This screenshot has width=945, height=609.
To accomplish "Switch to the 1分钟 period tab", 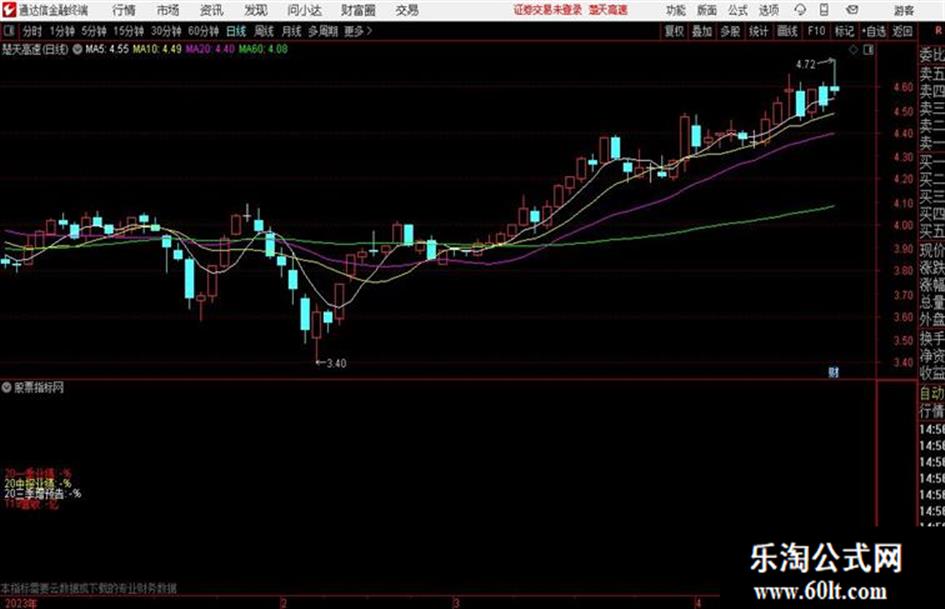I will 62,31.
